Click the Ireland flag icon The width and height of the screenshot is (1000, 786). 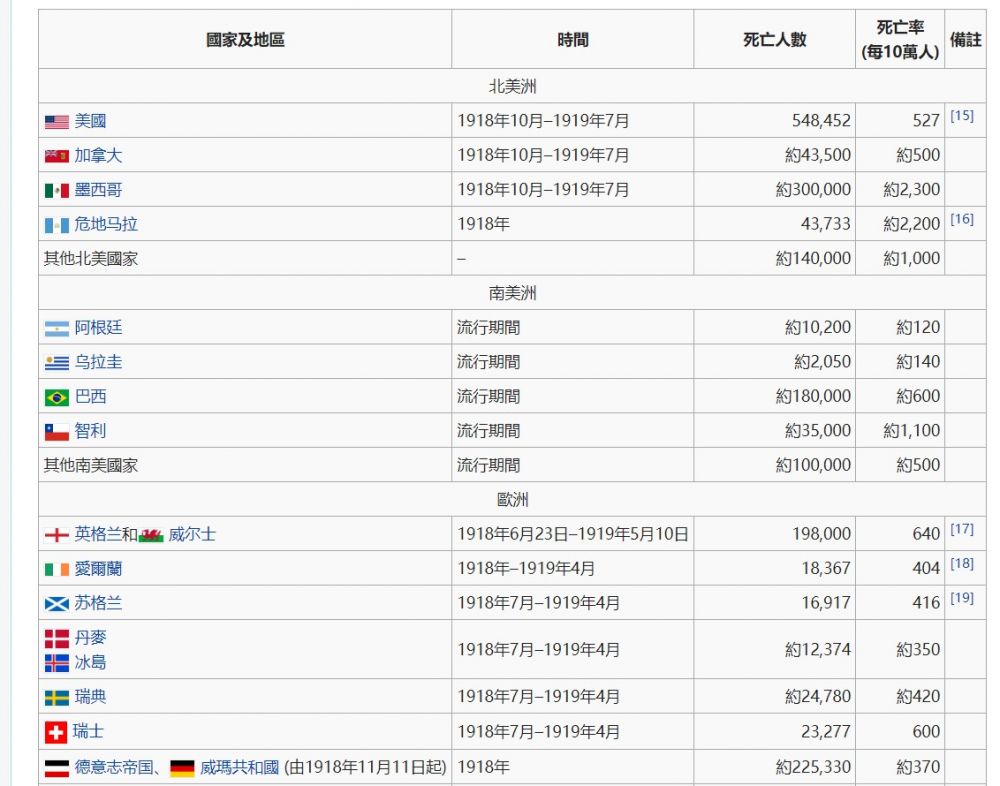click(x=56, y=569)
